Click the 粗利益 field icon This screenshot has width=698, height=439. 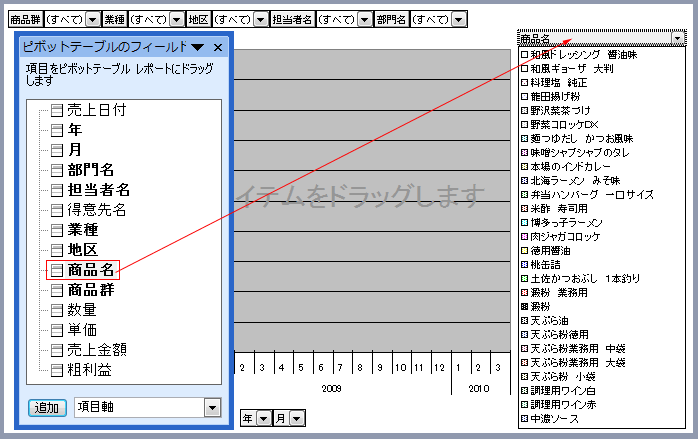tap(57, 370)
